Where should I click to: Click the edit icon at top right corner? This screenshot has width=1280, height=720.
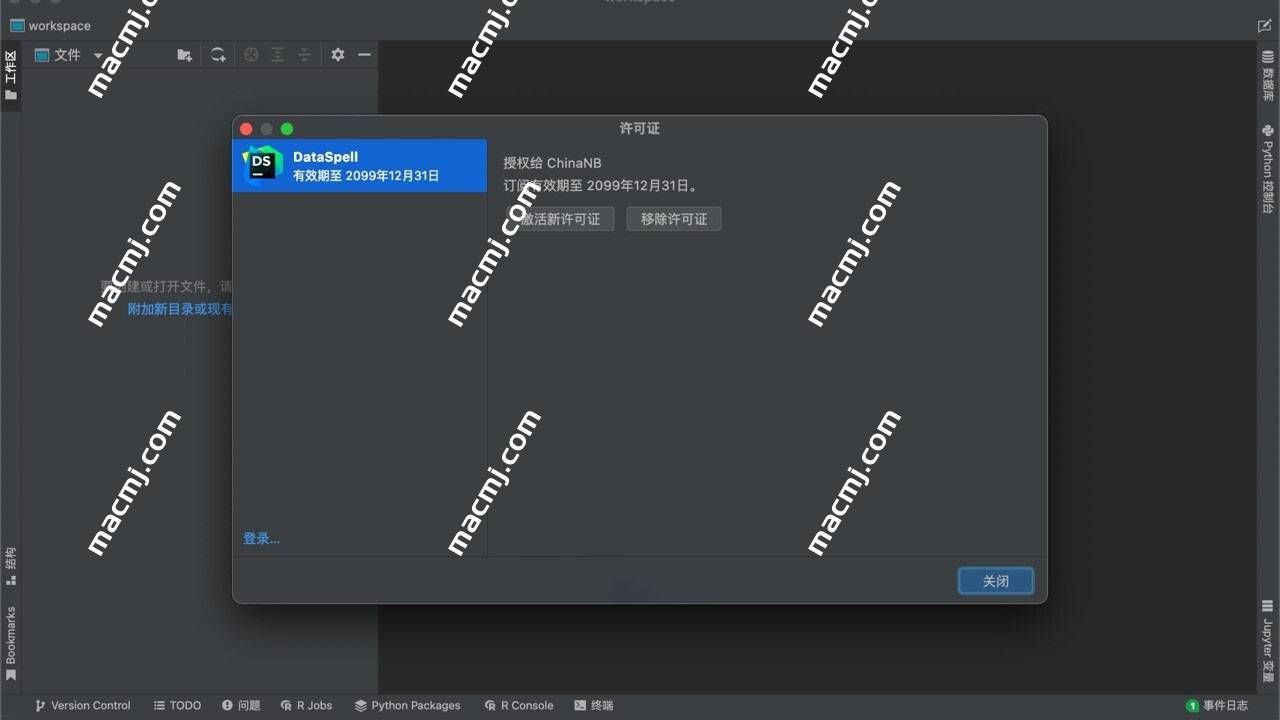click(x=1265, y=26)
